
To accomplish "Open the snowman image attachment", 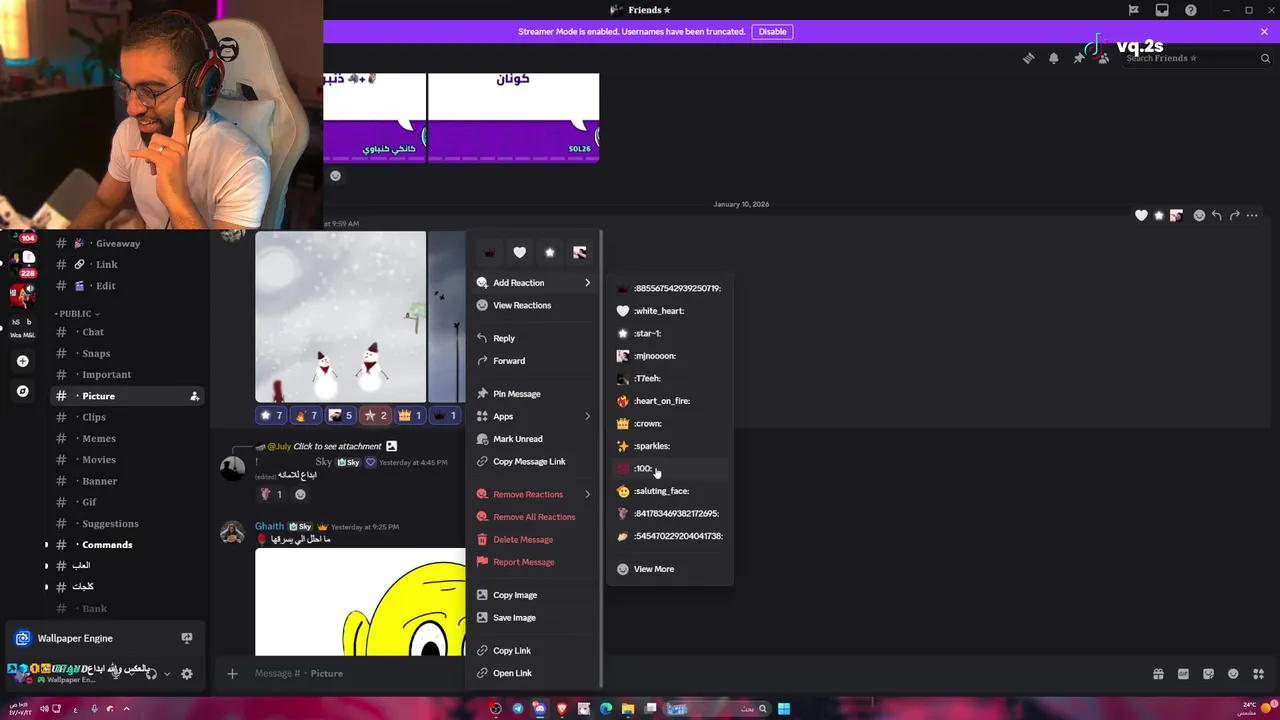I will (340, 317).
